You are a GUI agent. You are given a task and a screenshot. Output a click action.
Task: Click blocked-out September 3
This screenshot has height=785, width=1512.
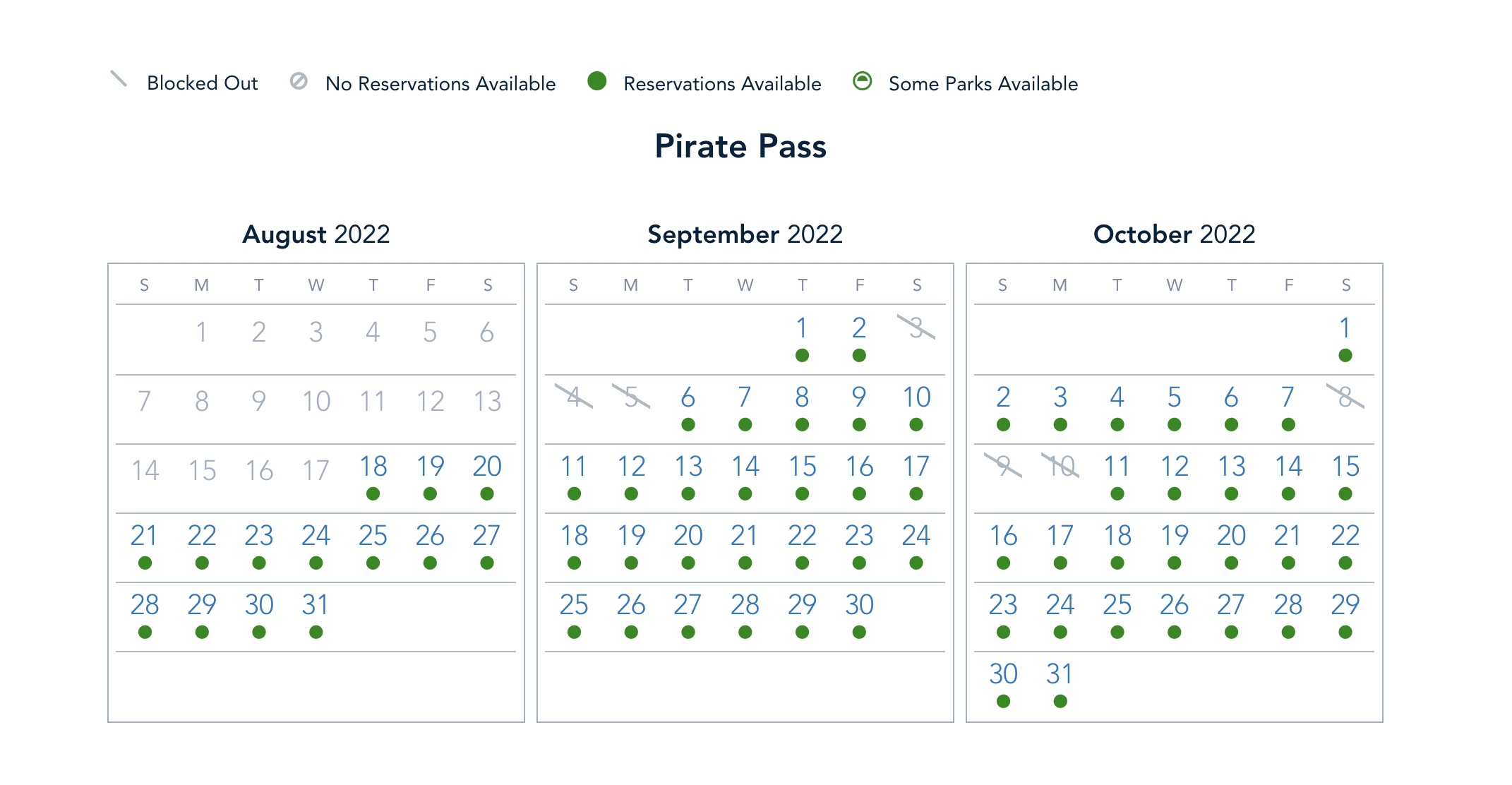click(916, 328)
